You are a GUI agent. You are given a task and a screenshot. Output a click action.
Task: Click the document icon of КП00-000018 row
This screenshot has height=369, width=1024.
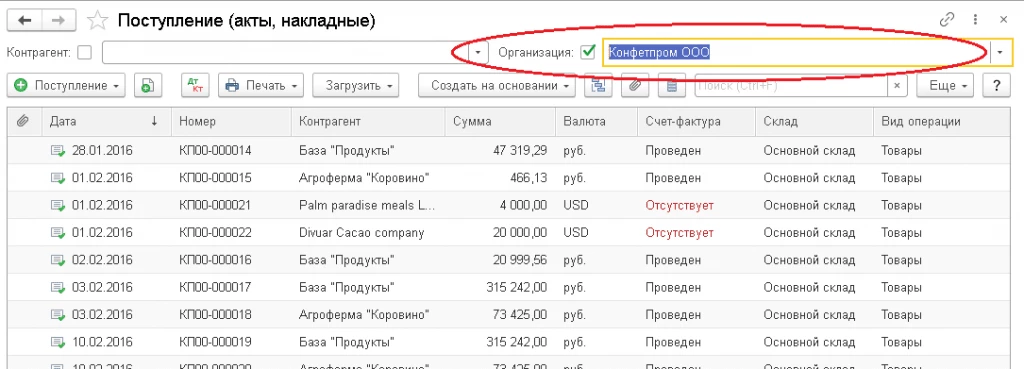[x=59, y=315]
